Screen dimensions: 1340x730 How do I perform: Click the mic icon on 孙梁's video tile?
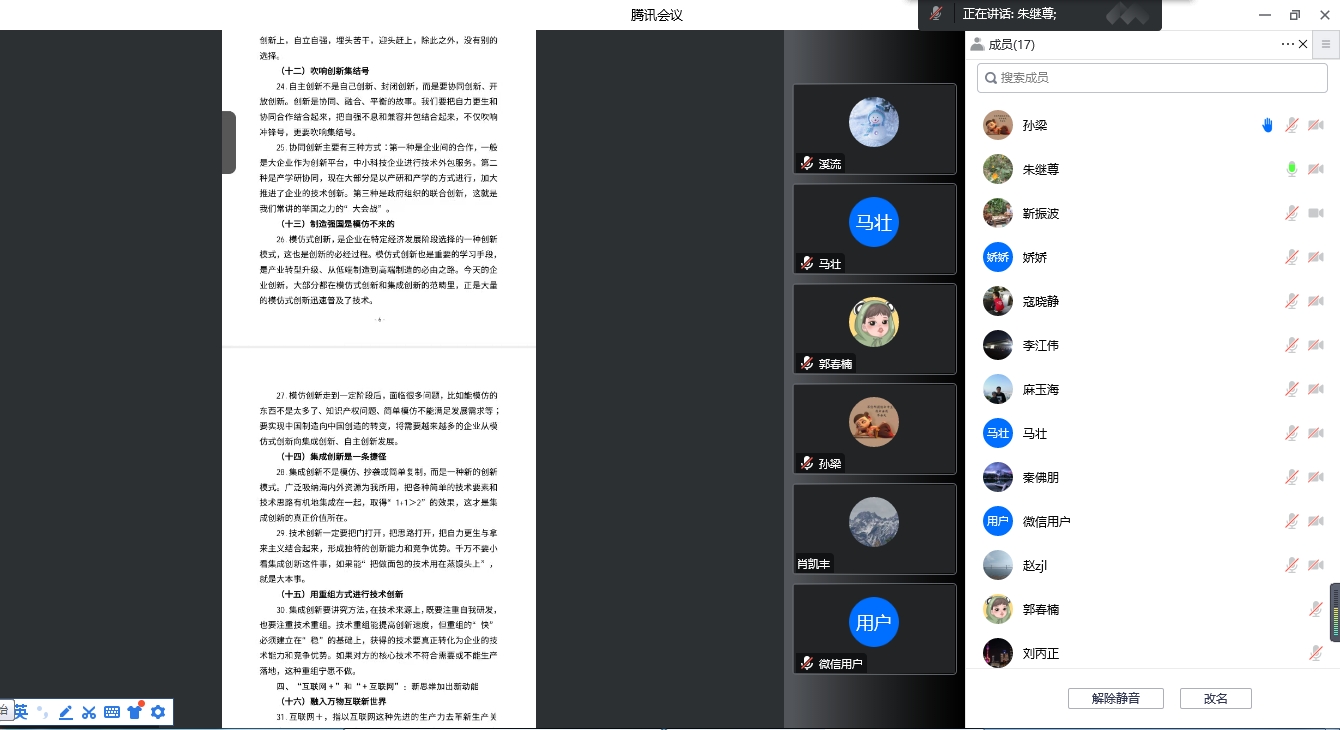tap(806, 463)
